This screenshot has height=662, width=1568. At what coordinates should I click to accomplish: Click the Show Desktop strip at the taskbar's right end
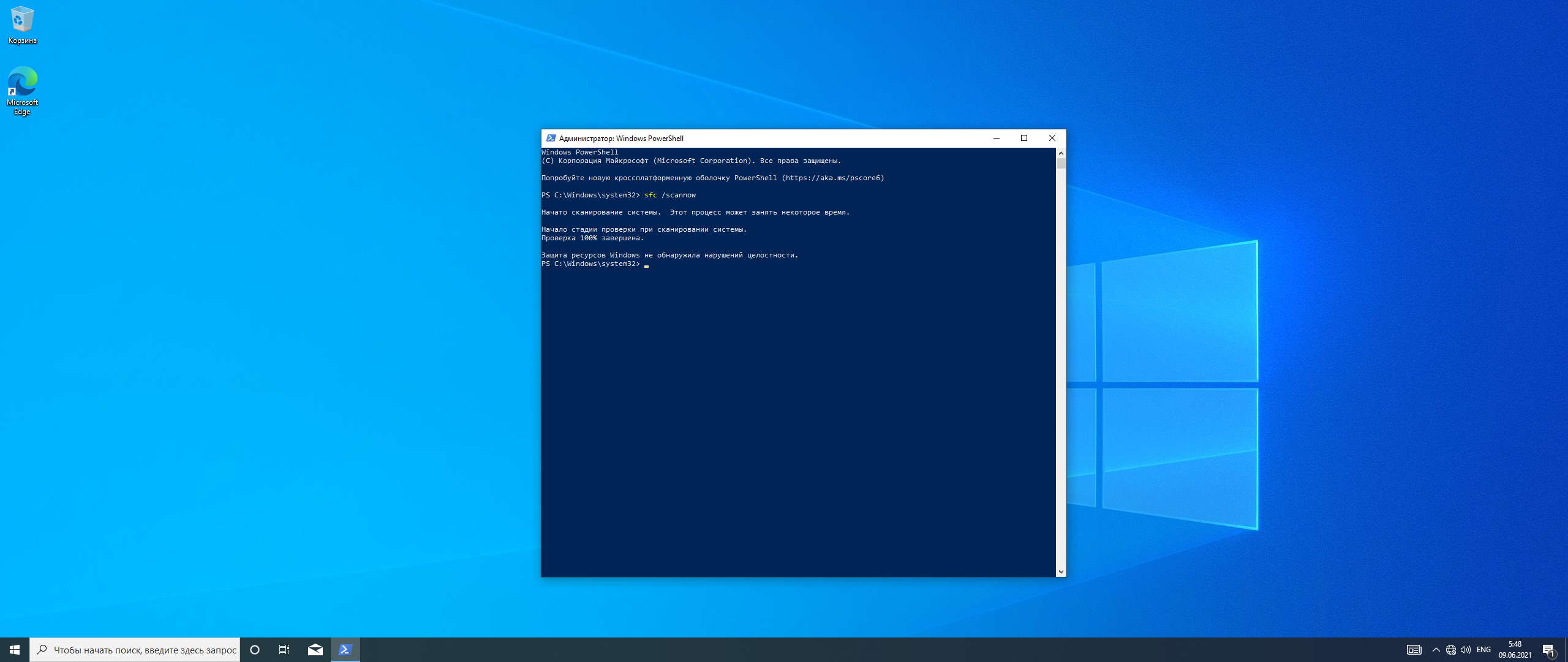coord(1566,650)
